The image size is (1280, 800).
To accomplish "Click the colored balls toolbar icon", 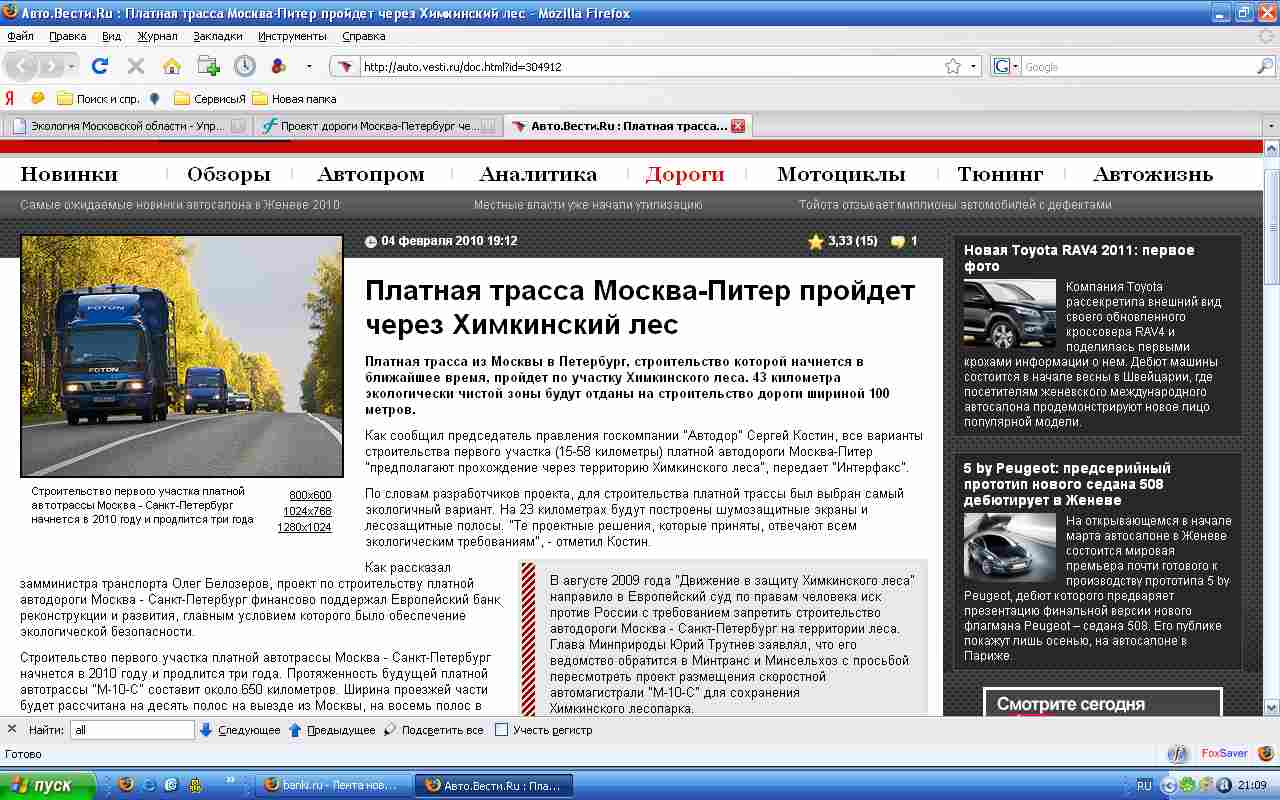I will pyautogui.click(x=280, y=66).
